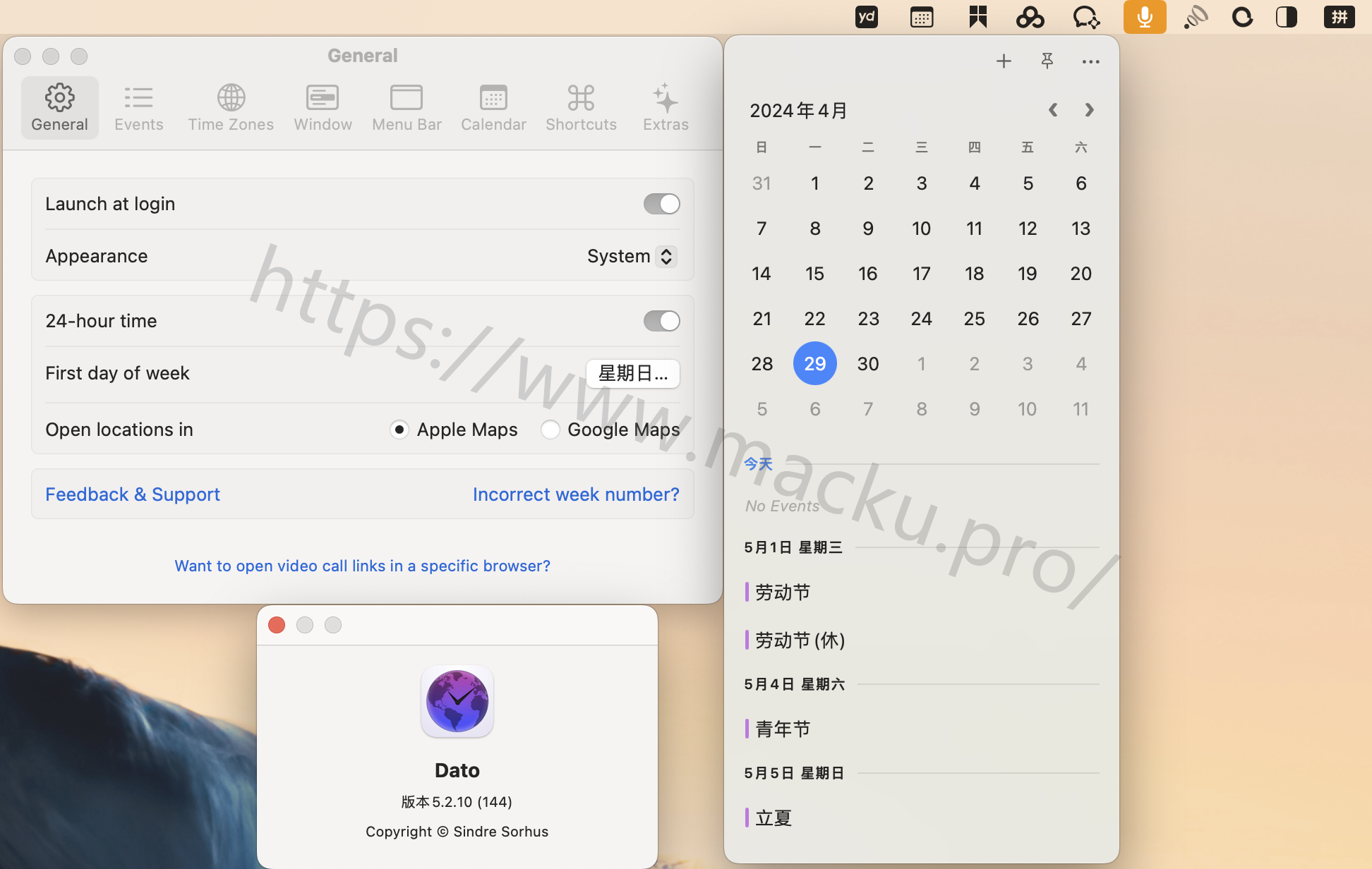Open the First day of week popup

click(x=633, y=373)
